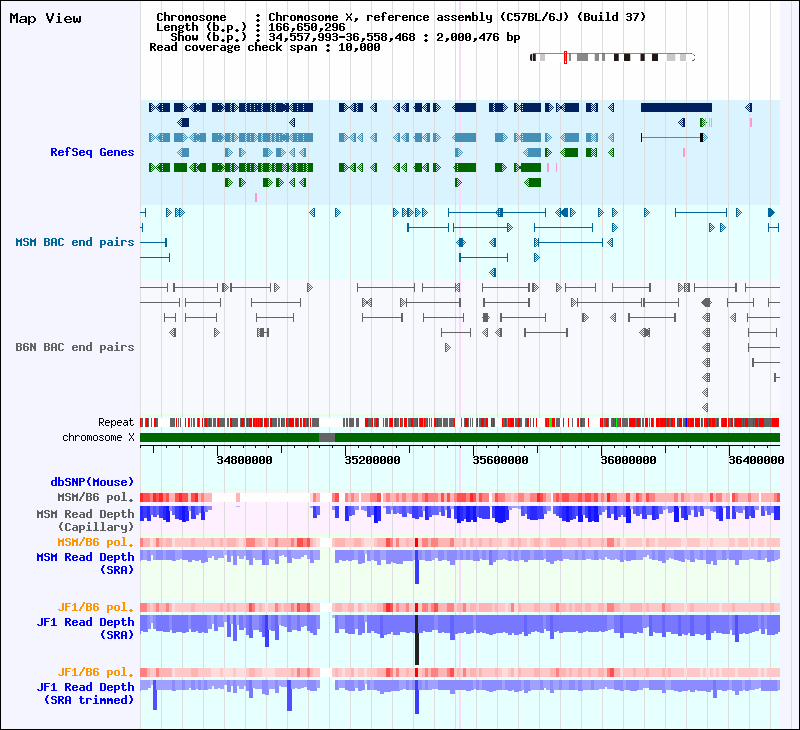Image resolution: width=800 pixels, height=730 pixels.
Task: Click the JF1 Read Depth (SRA trimmed) label
Action: pyautogui.click(x=85, y=693)
